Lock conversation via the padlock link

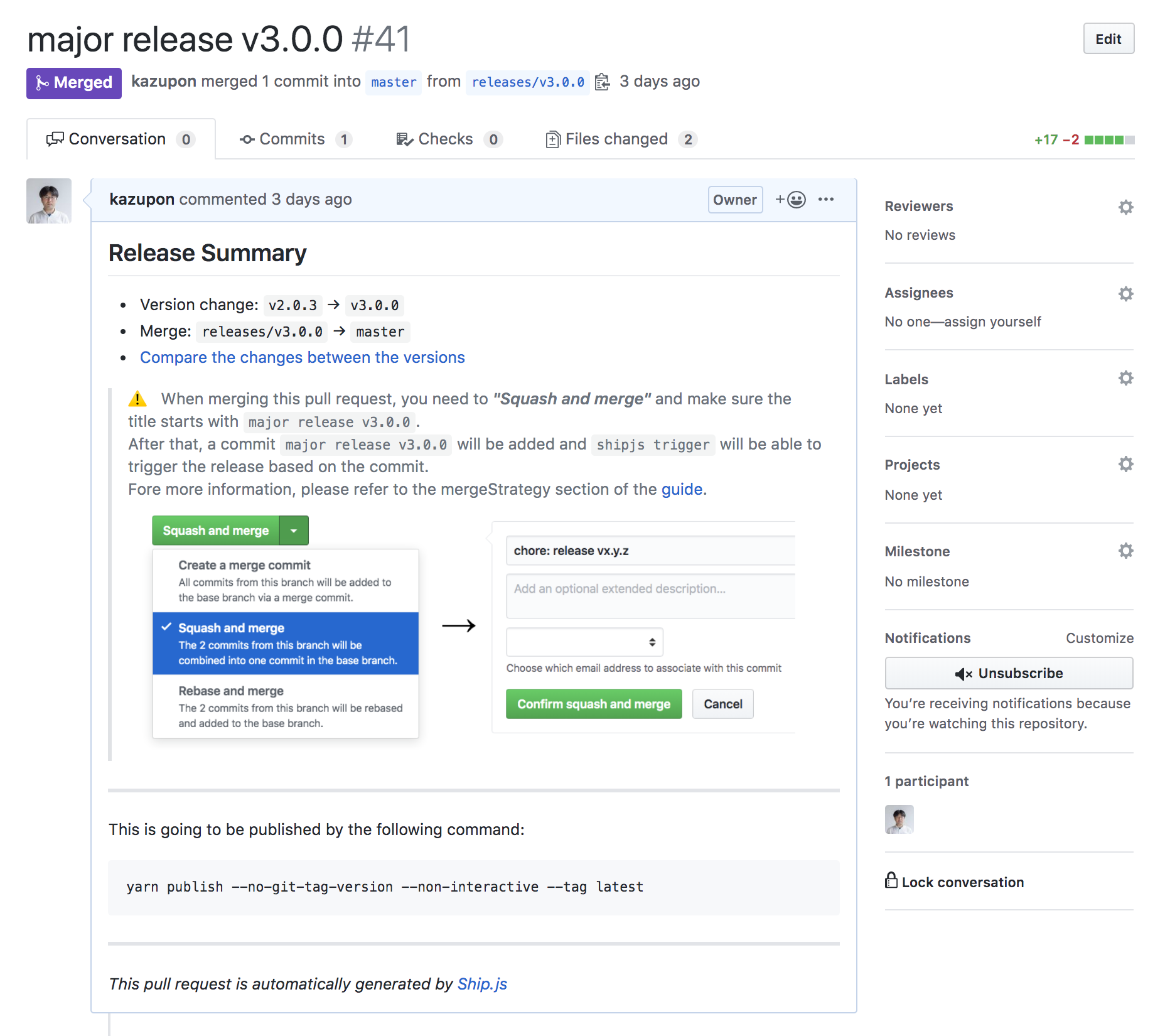point(954,882)
